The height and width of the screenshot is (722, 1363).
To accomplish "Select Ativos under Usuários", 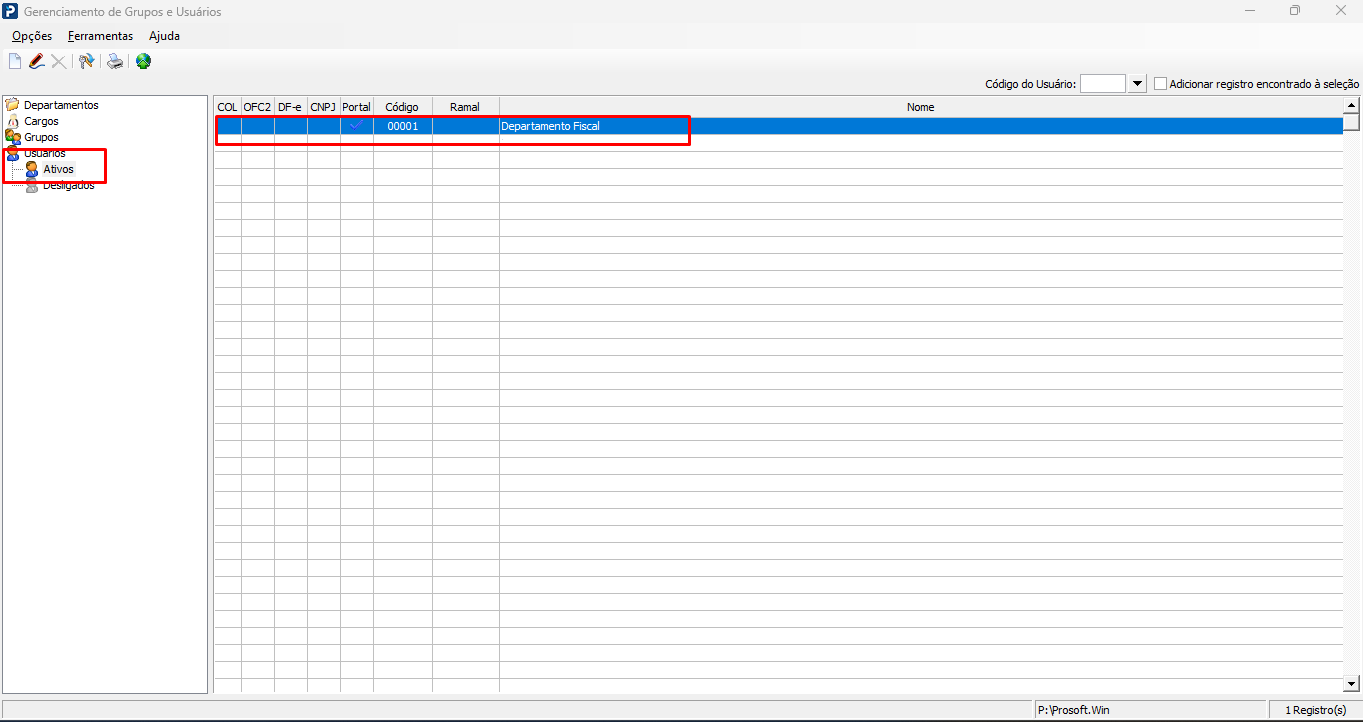I will (x=58, y=169).
